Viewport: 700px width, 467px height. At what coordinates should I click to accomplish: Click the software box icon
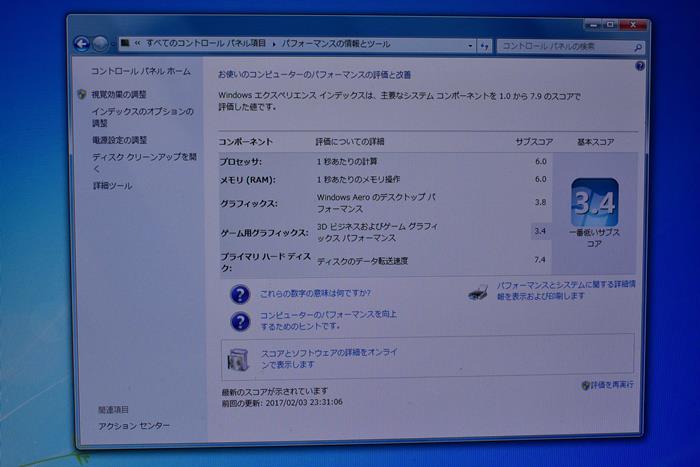coord(238,359)
